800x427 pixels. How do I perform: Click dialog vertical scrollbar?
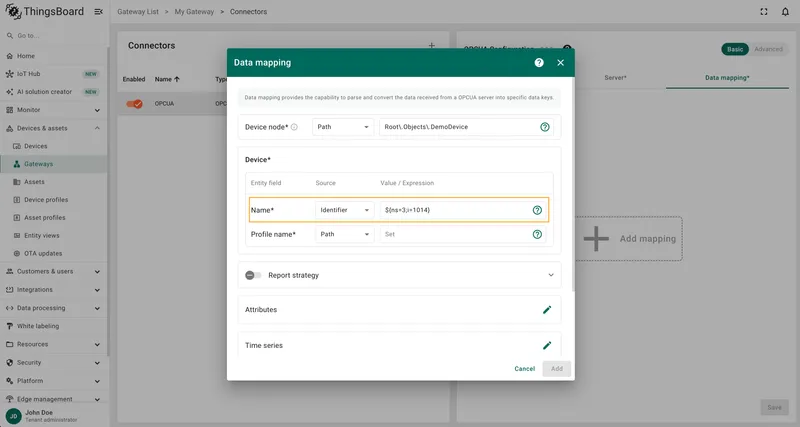[x=573, y=184]
